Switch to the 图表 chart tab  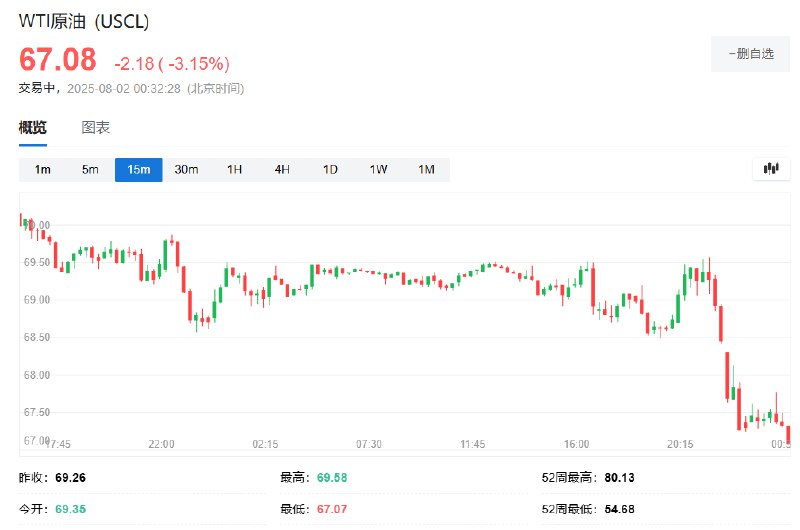[x=95, y=128]
